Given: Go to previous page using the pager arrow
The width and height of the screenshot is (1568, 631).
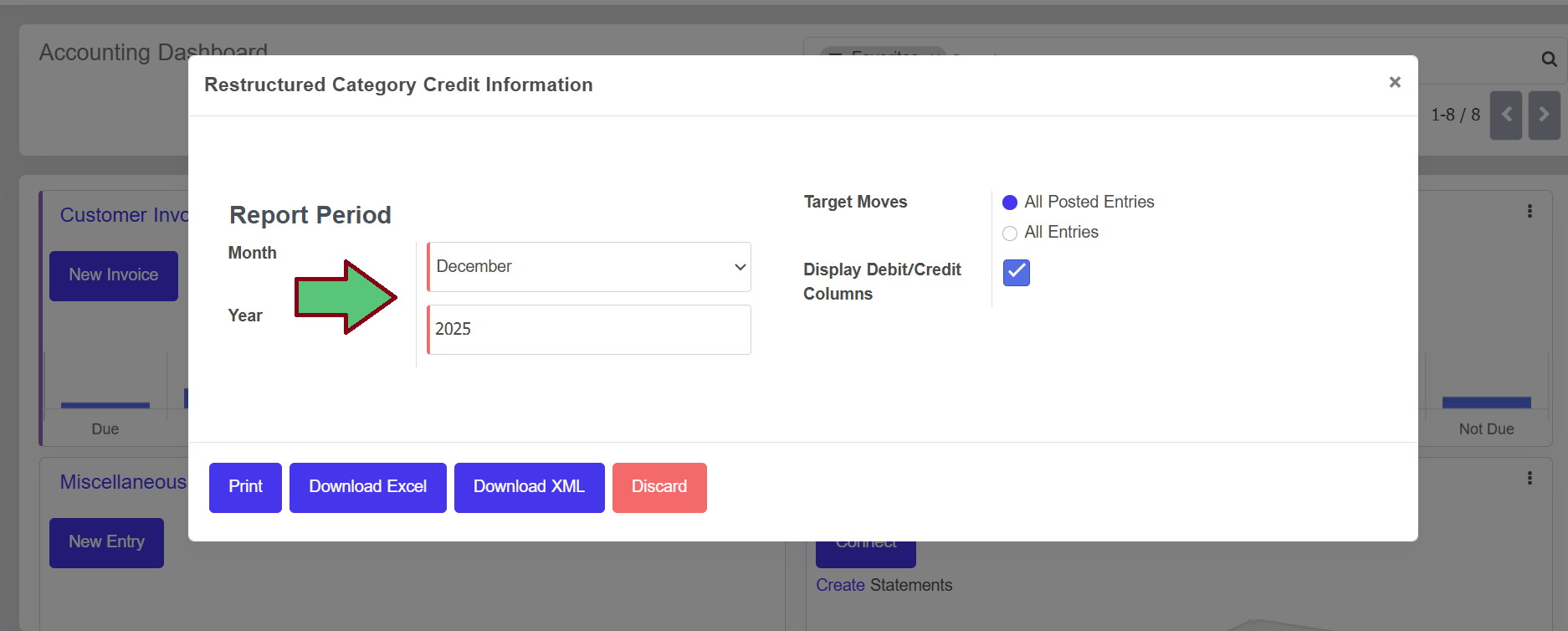Looking at the screenshot, I should tap(1505, 115).
